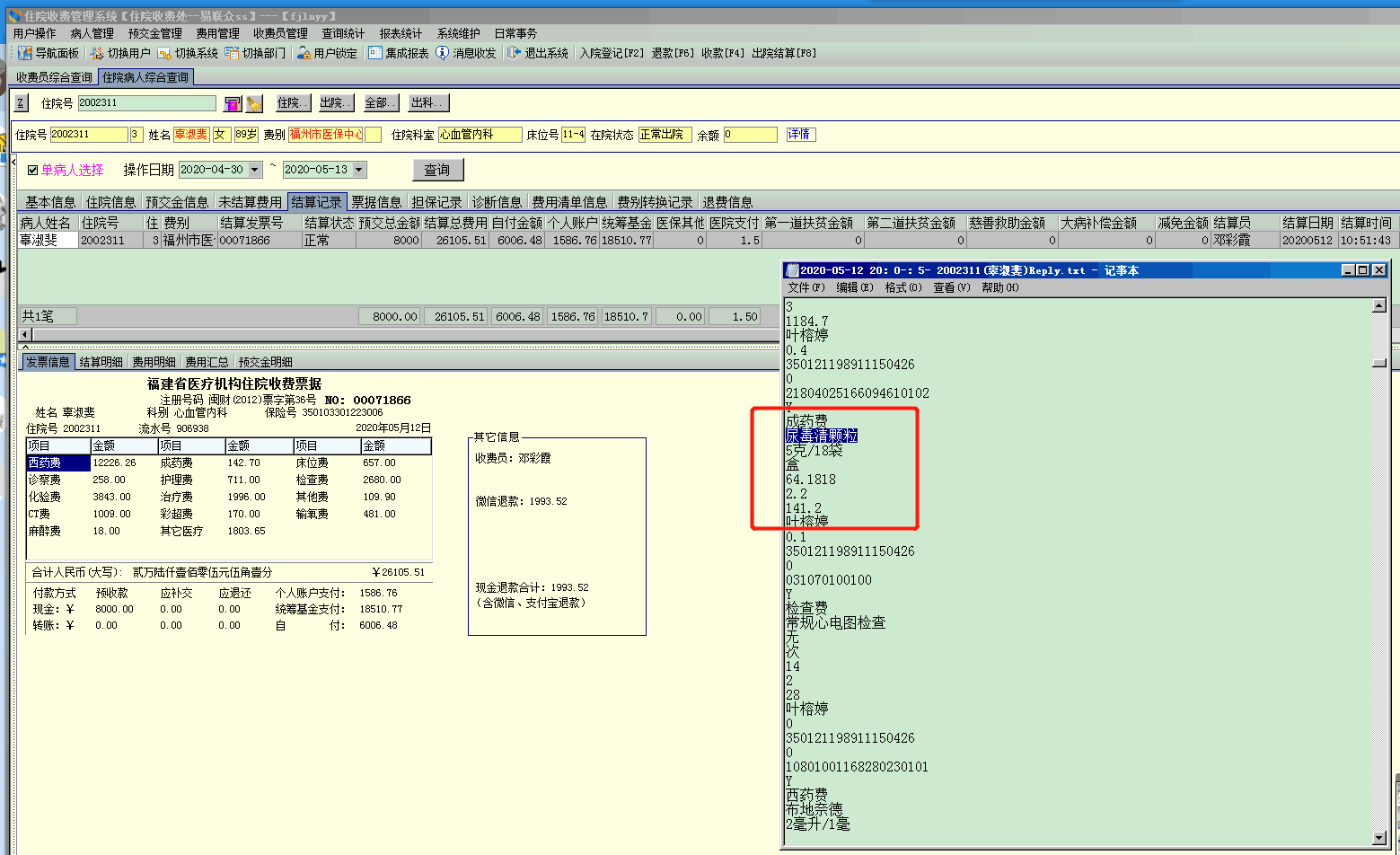Click the Notepad icon in Reply.txt title bar
The width and height of the screenshot is (1400, 855).
(791, 270)
